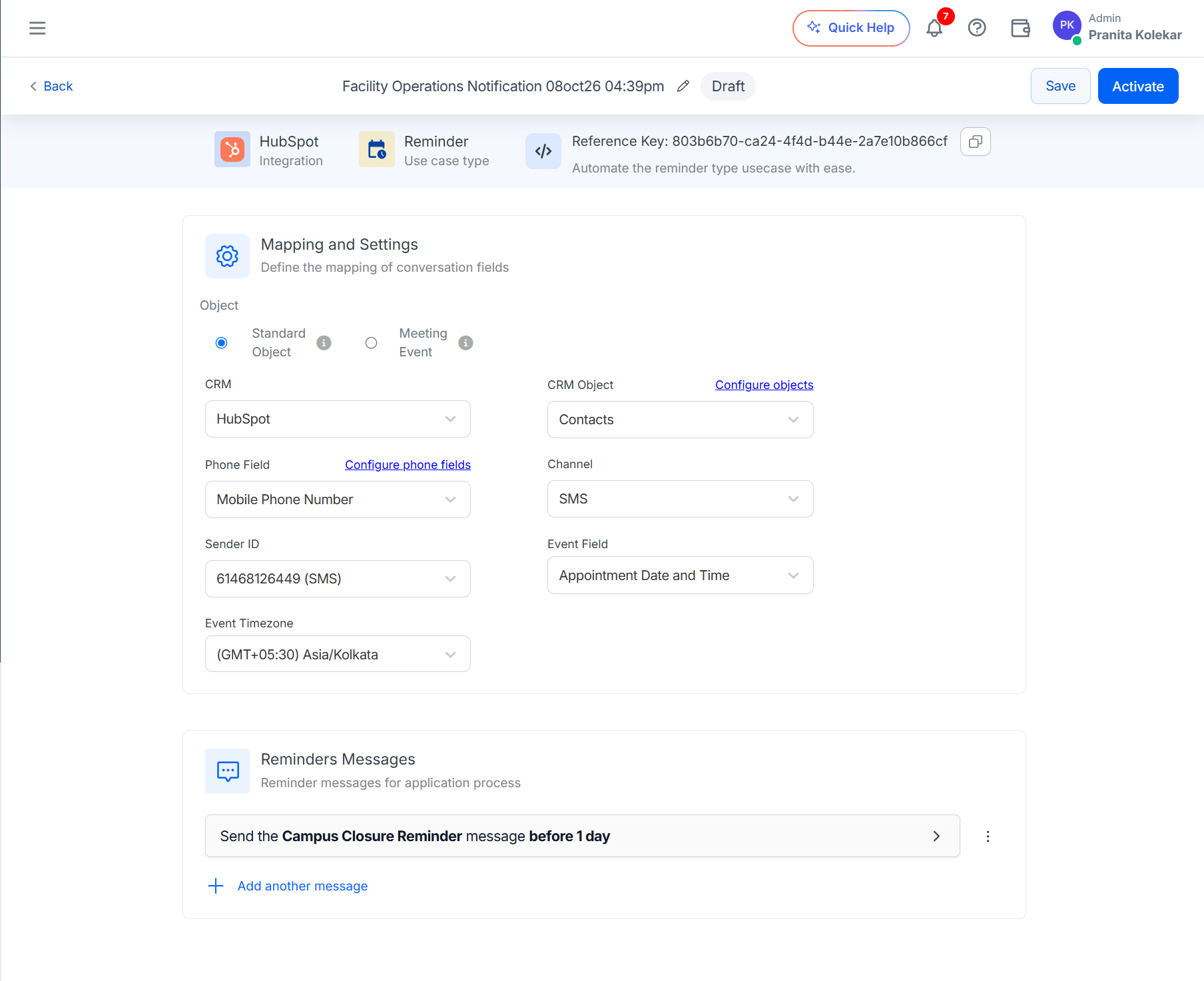The width and height of the screenshot is (1204, 981).
Task: Expand the Campus Closure Reminder message row
Action: click(x=582, y=836)
